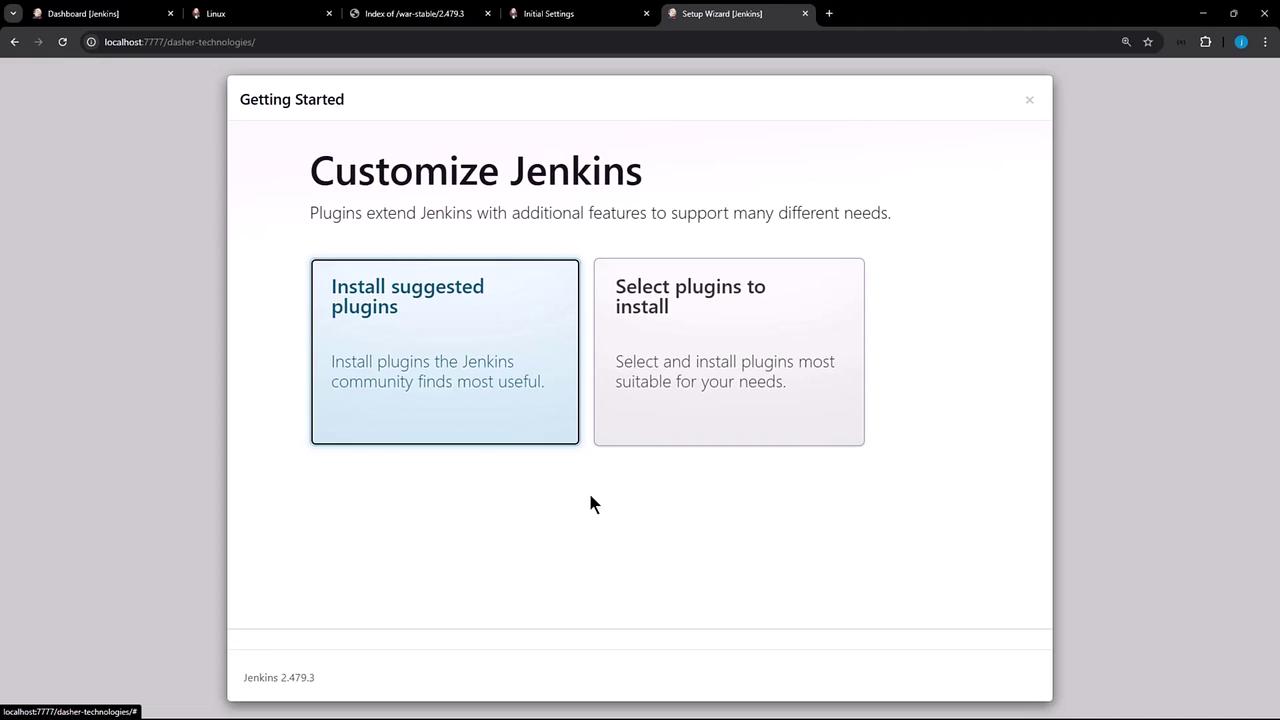Open the zoom magnifier icon

(1126, 42)
